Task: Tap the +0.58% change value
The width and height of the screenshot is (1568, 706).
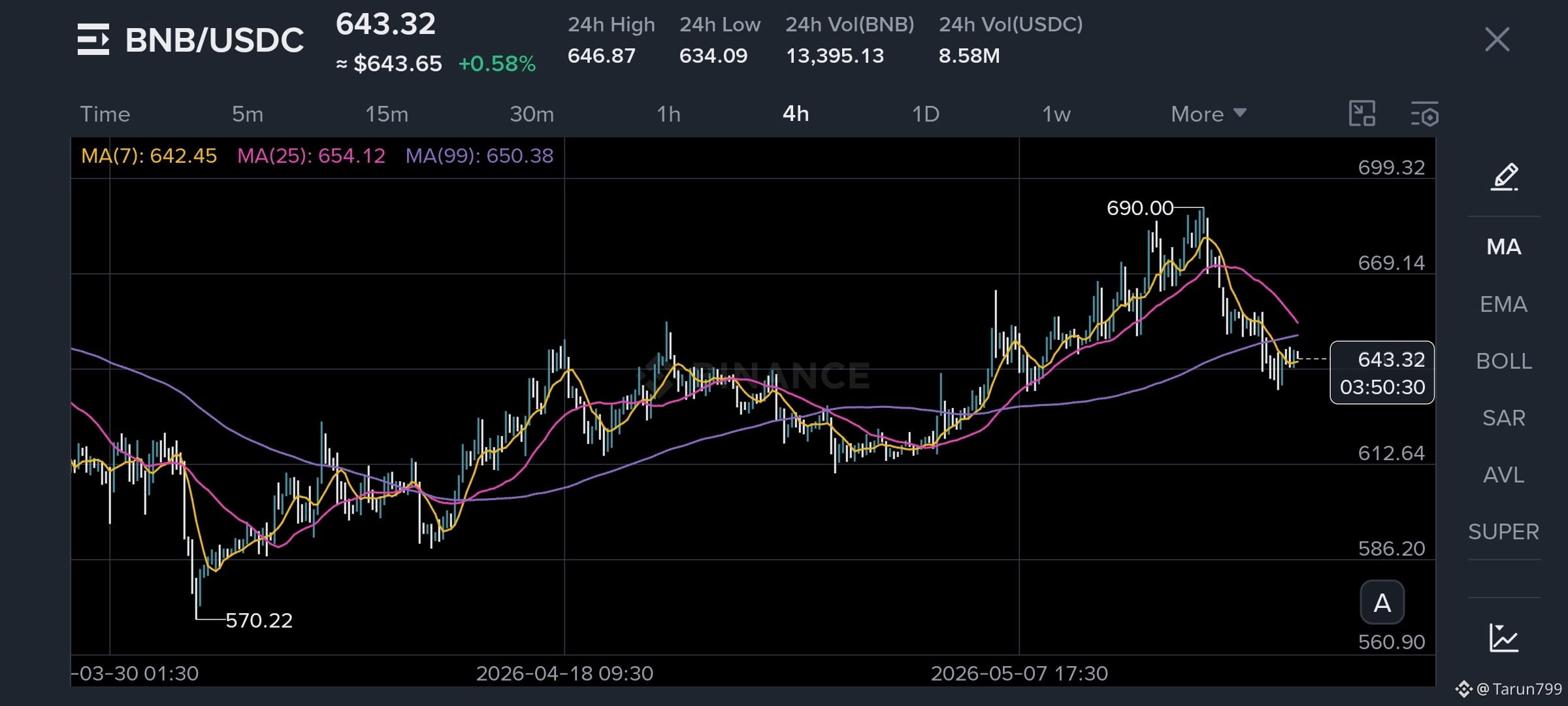Action: point(497,63)
